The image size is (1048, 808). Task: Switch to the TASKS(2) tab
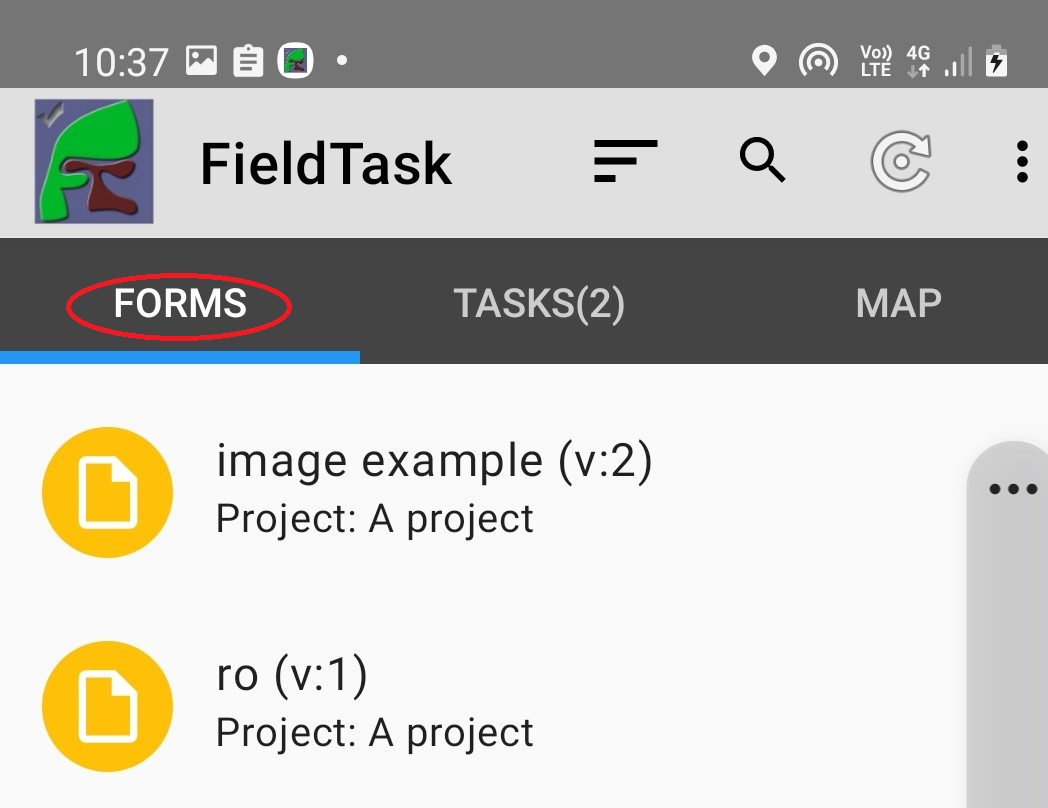[x=539, y=303]
